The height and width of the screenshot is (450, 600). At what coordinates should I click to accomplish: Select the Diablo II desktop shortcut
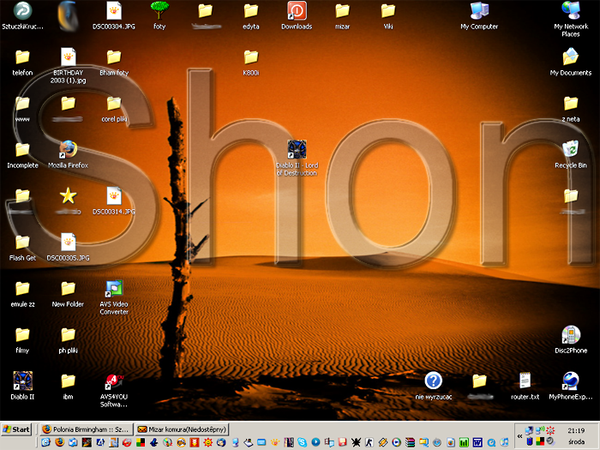click(x=22, y=381)
